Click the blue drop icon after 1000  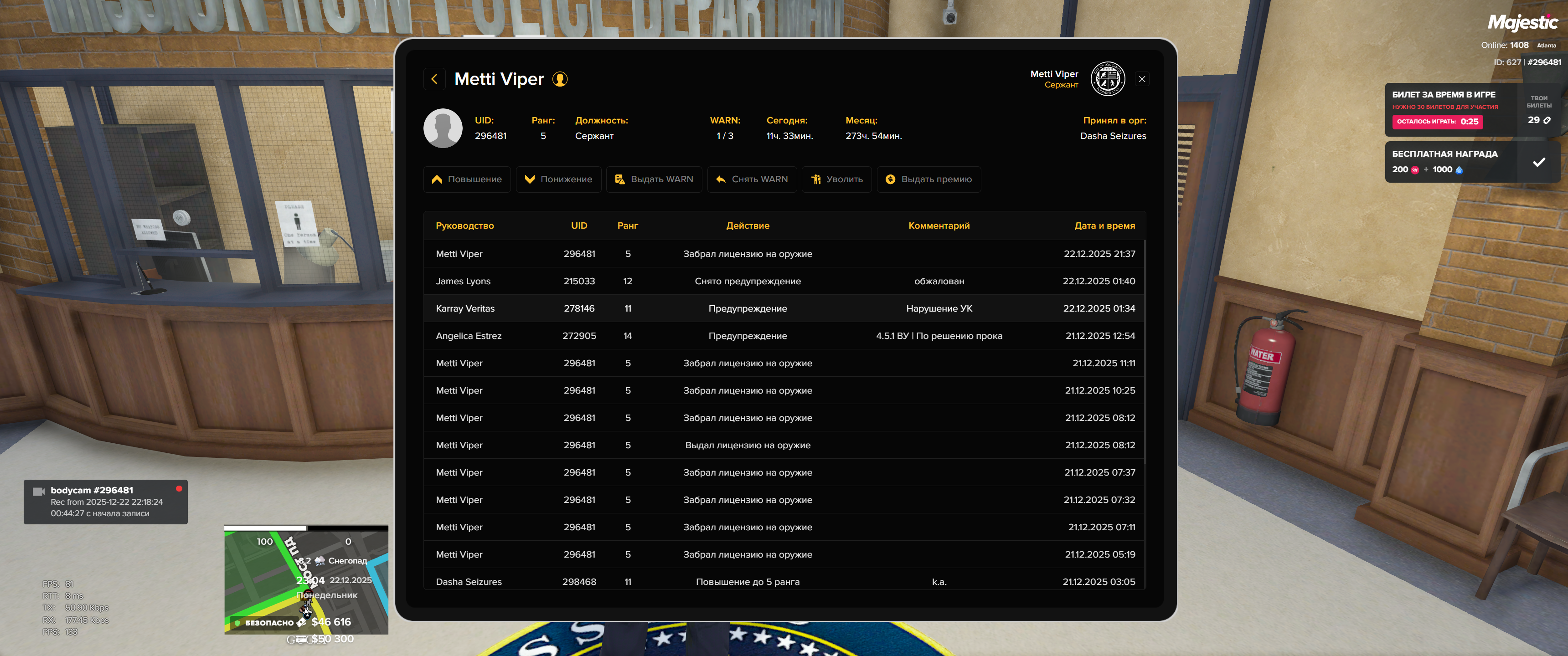(x=1459, y=170)
